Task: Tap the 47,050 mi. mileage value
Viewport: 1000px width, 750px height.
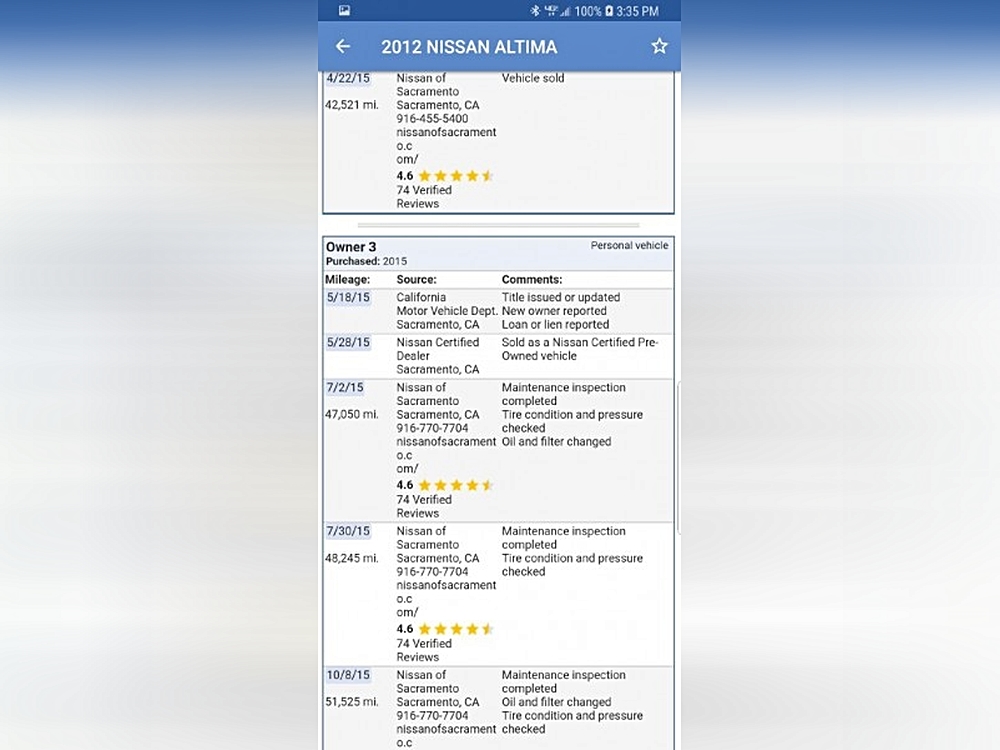Action: (x=352, y=414)
